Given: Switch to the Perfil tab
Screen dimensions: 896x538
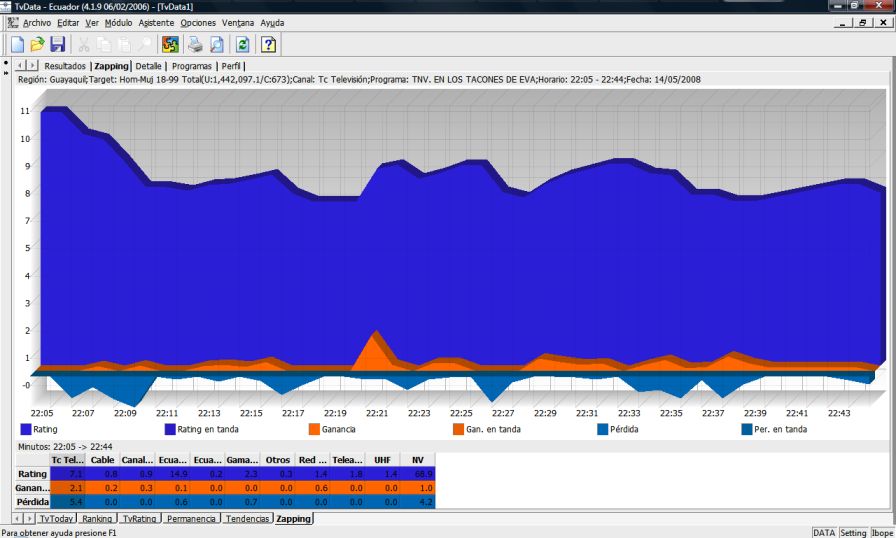Looking at the screenshot, I should click(231, 66).
